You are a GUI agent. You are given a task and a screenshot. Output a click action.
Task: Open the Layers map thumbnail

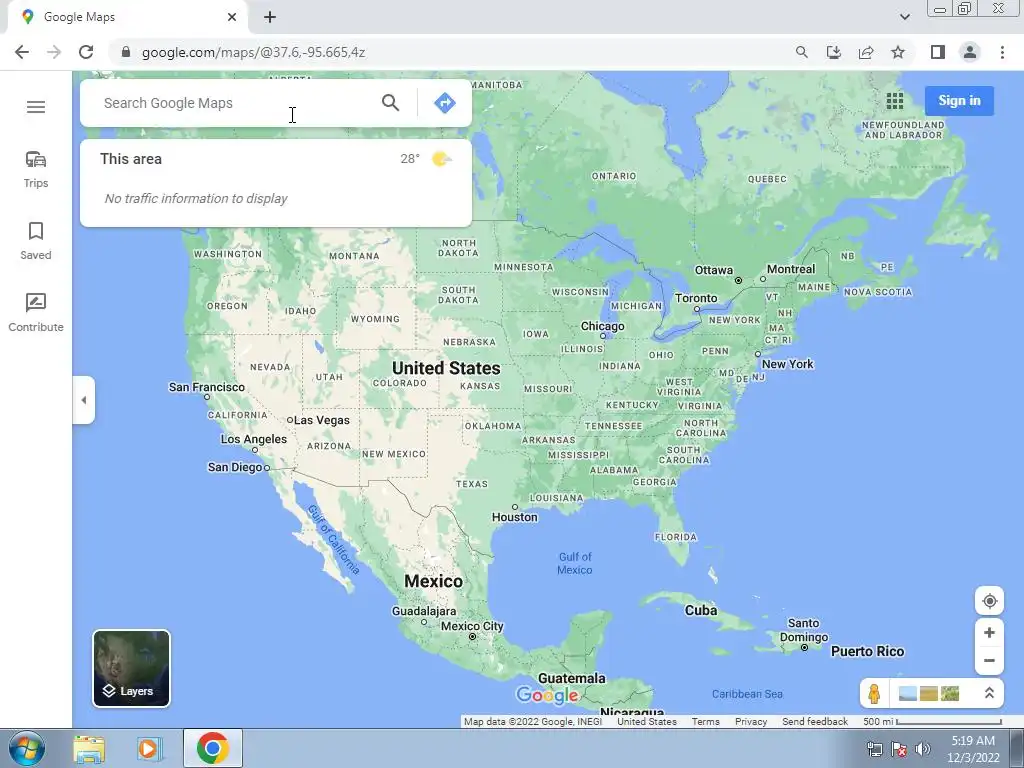click(131, 668)
